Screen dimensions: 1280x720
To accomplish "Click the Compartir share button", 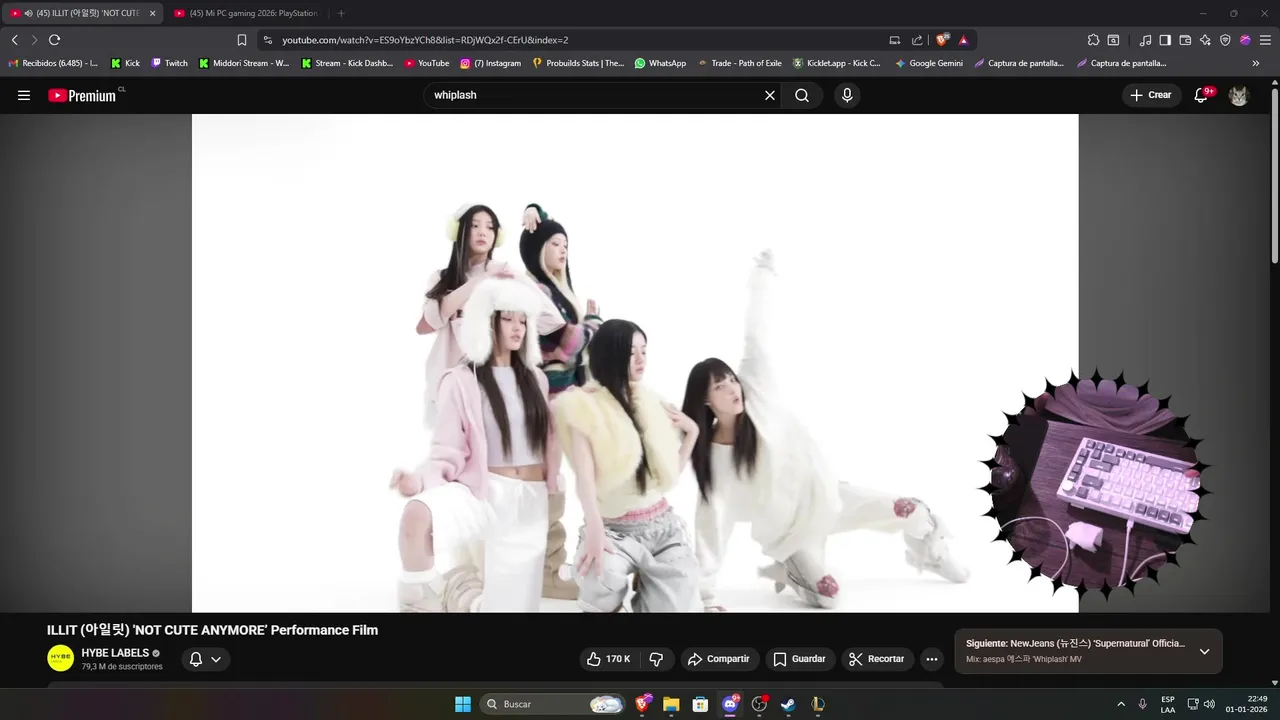I will [x=720, y=659].
